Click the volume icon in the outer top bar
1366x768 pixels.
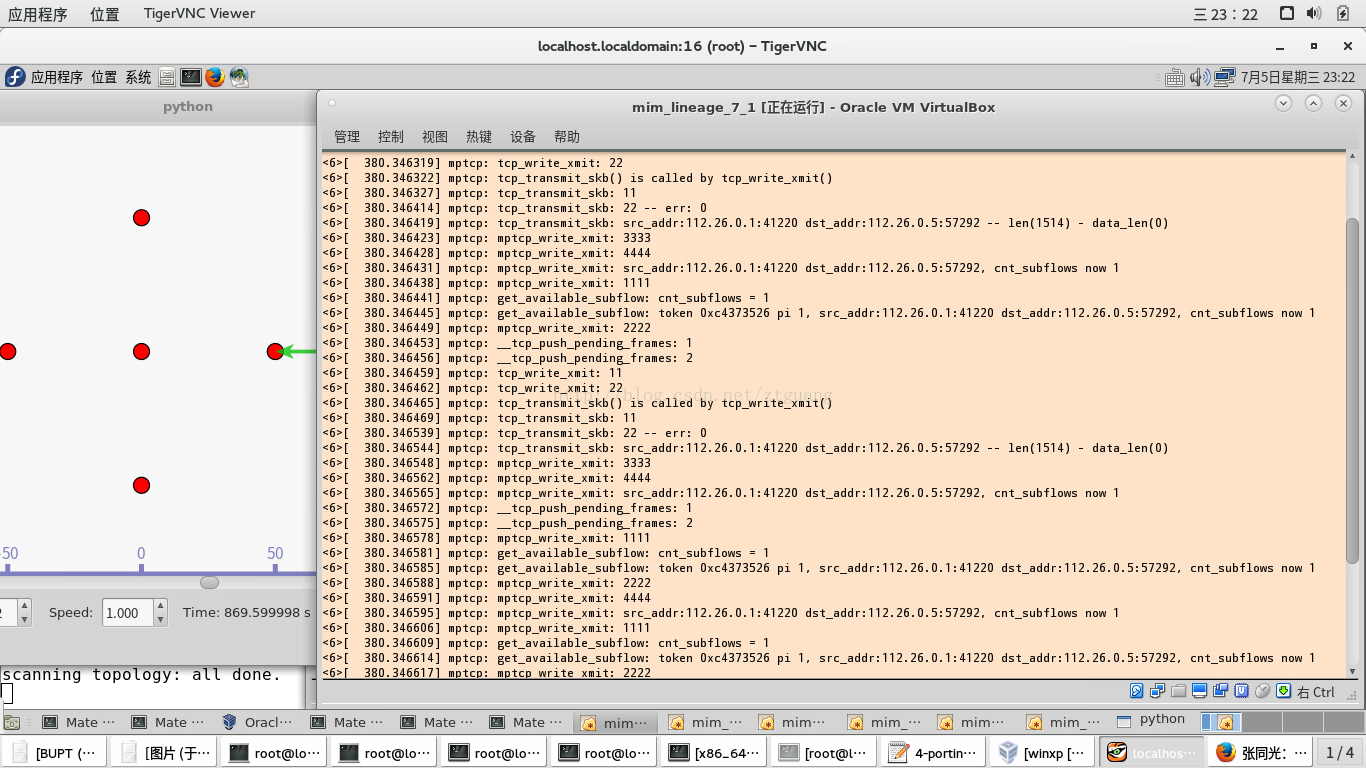(1313, 13)
